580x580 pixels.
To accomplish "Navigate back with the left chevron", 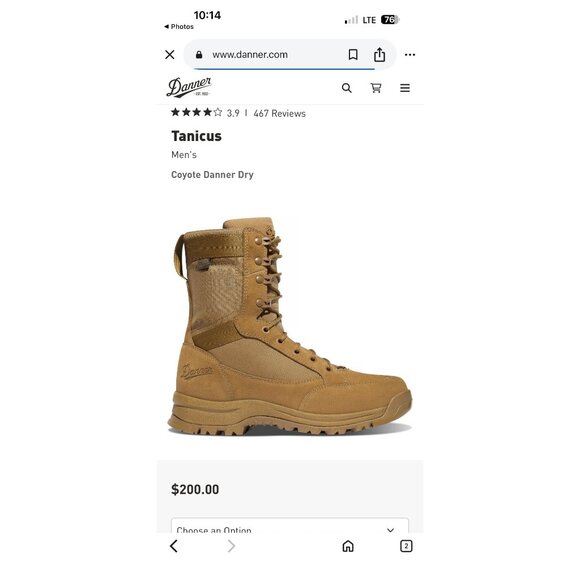I will (174, 546).
